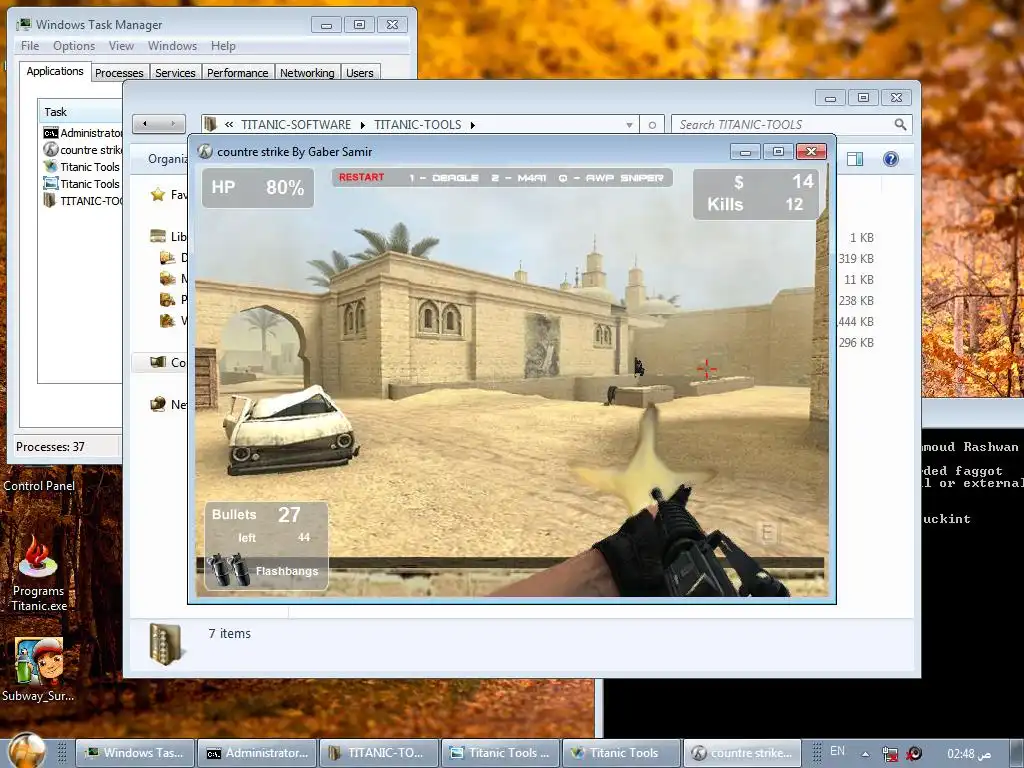
Task: Open the Windows Start orb
Action: pyautogui.click(x=27, y=751)
